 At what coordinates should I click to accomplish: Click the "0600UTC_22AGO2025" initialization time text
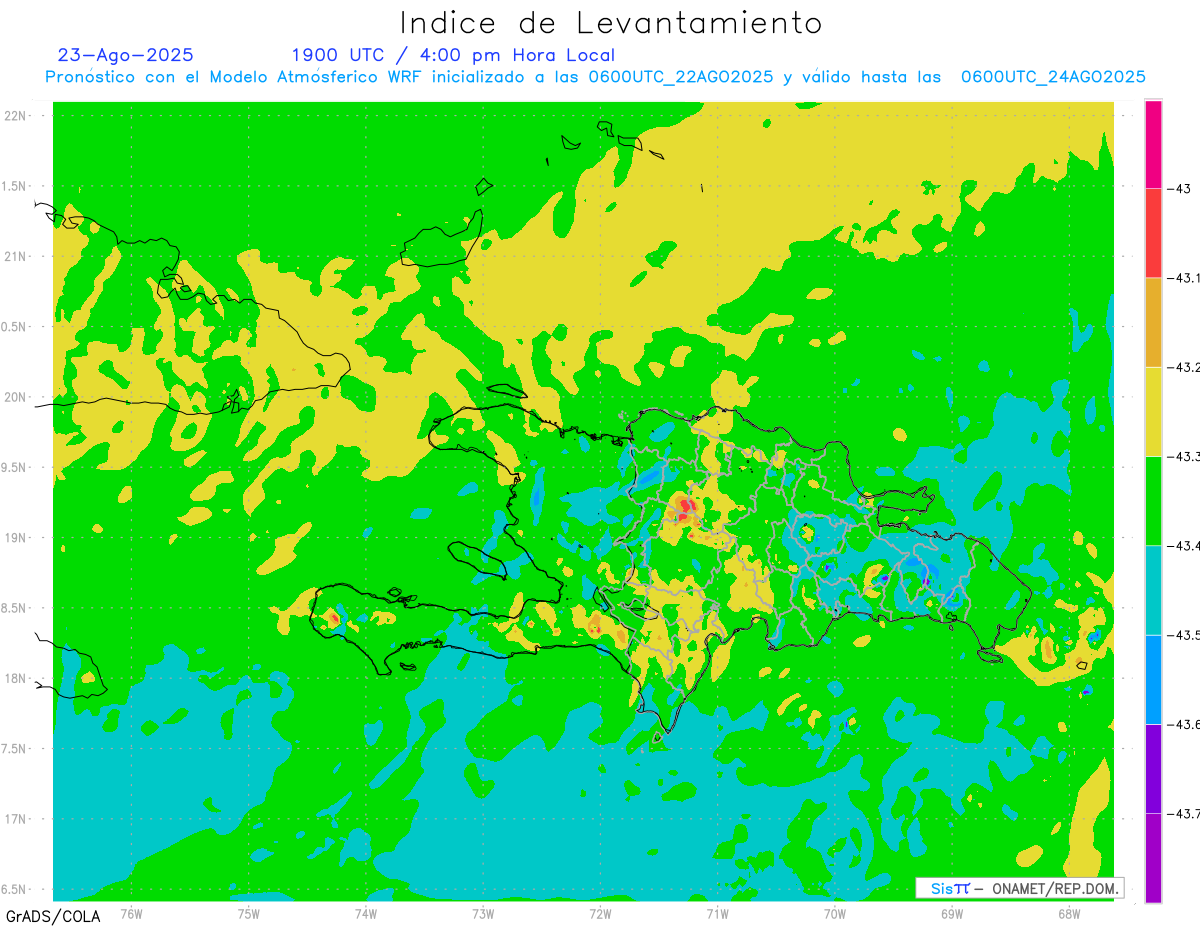(680, 77)
